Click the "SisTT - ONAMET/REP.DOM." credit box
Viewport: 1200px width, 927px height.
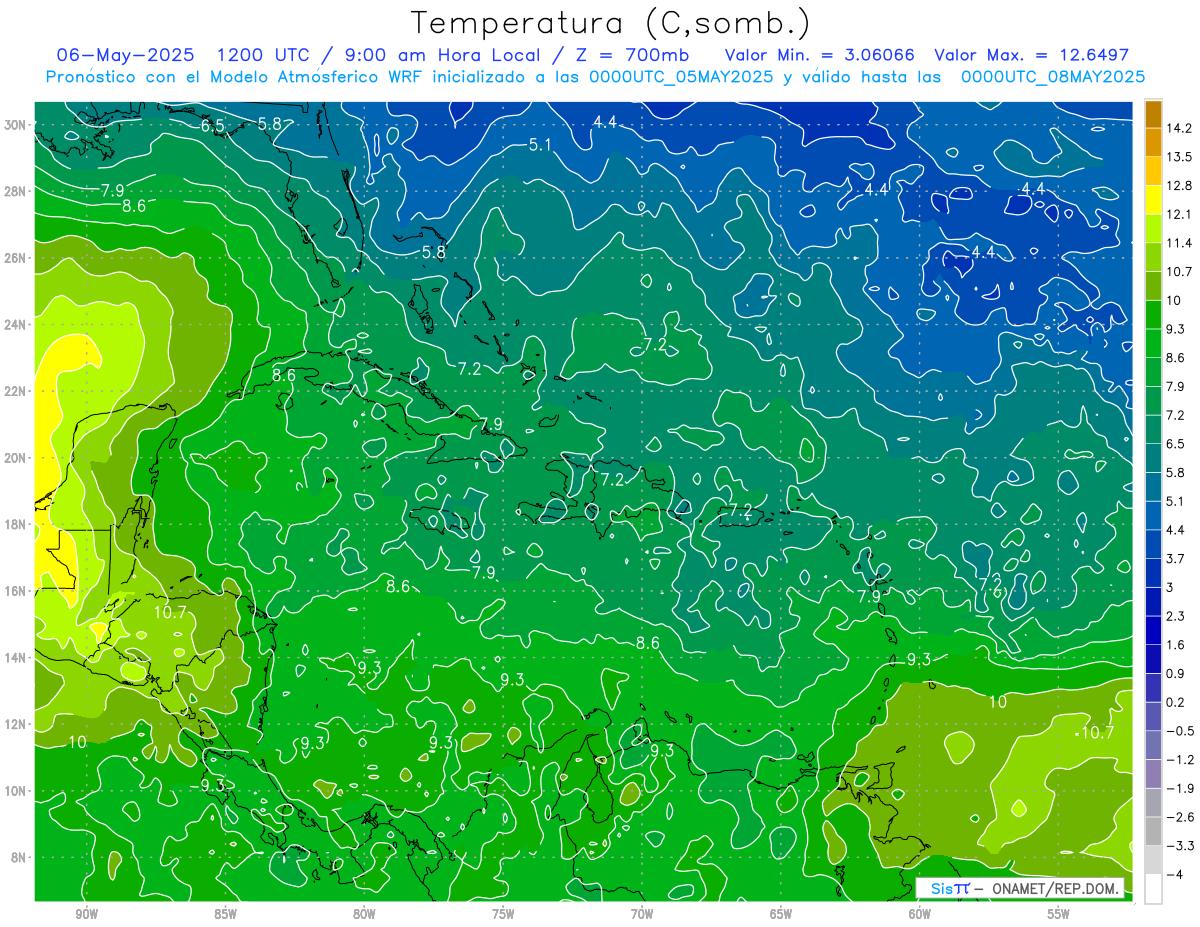point(1025,888)
